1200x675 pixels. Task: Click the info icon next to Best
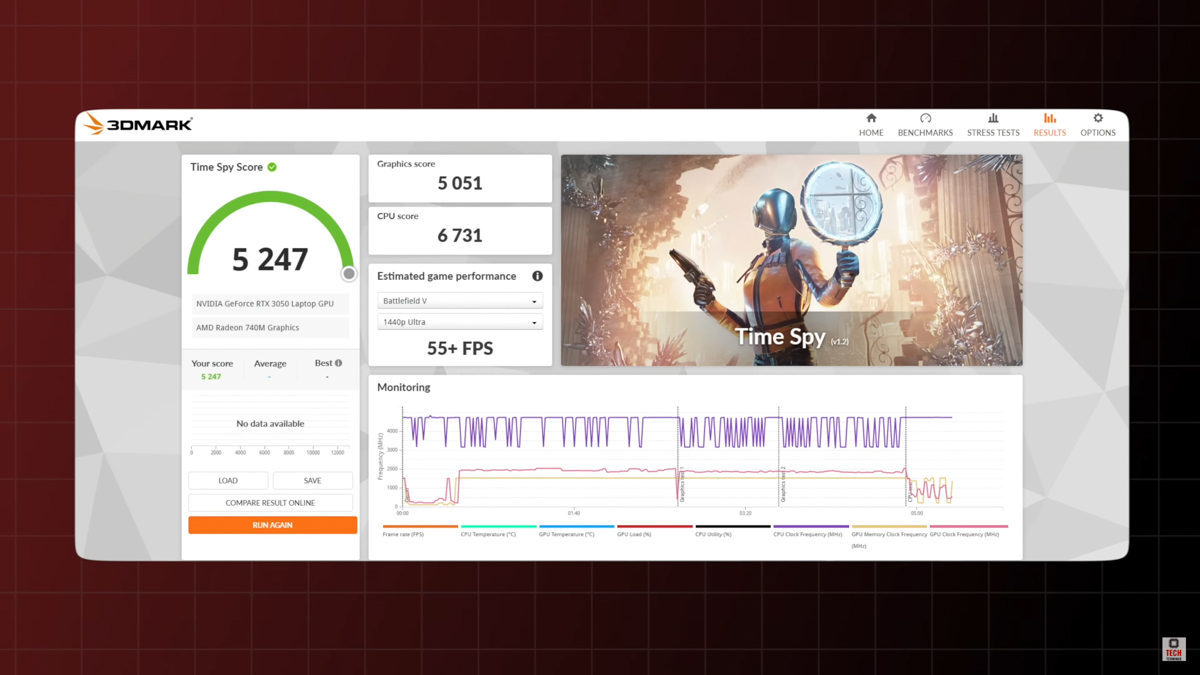click(x=339, y=363)
